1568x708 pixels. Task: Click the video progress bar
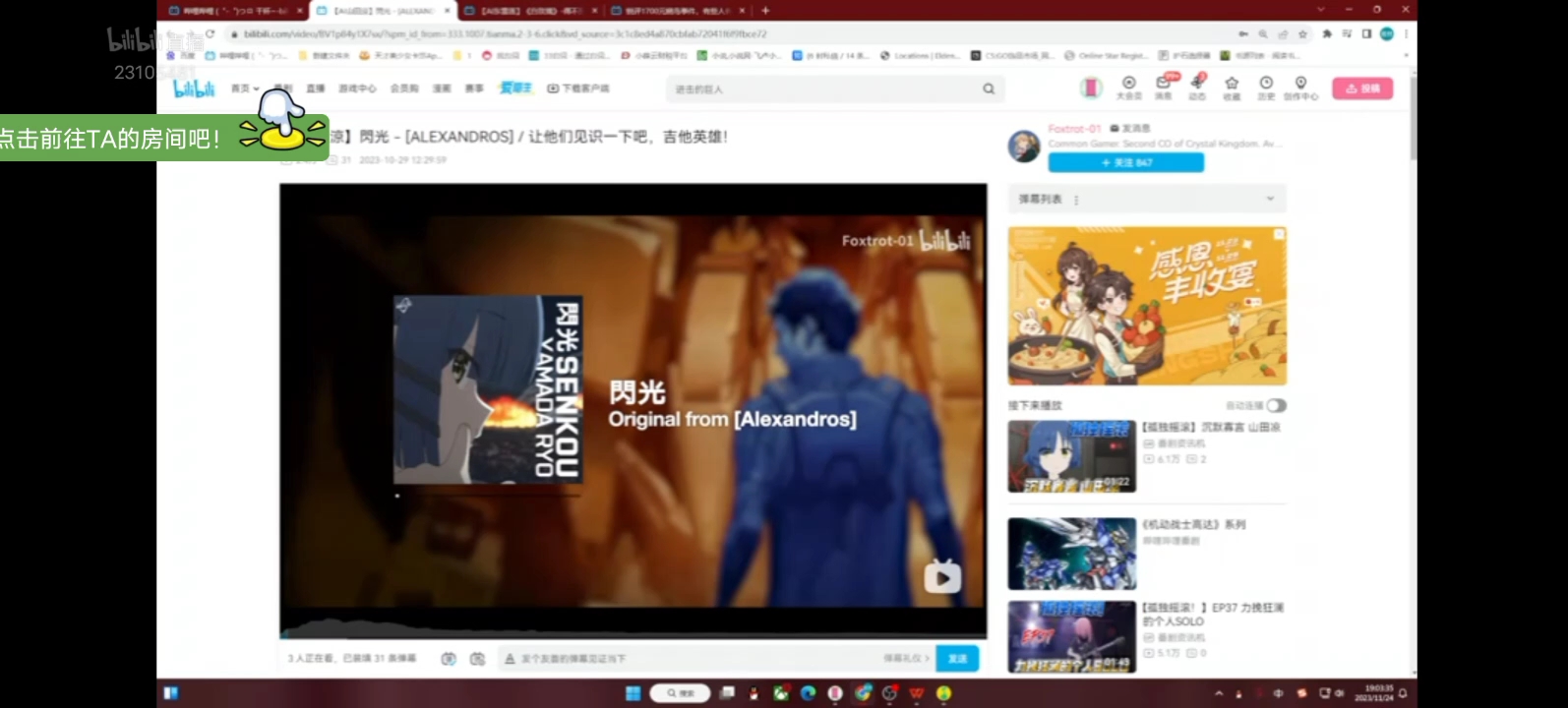point(633,635)
